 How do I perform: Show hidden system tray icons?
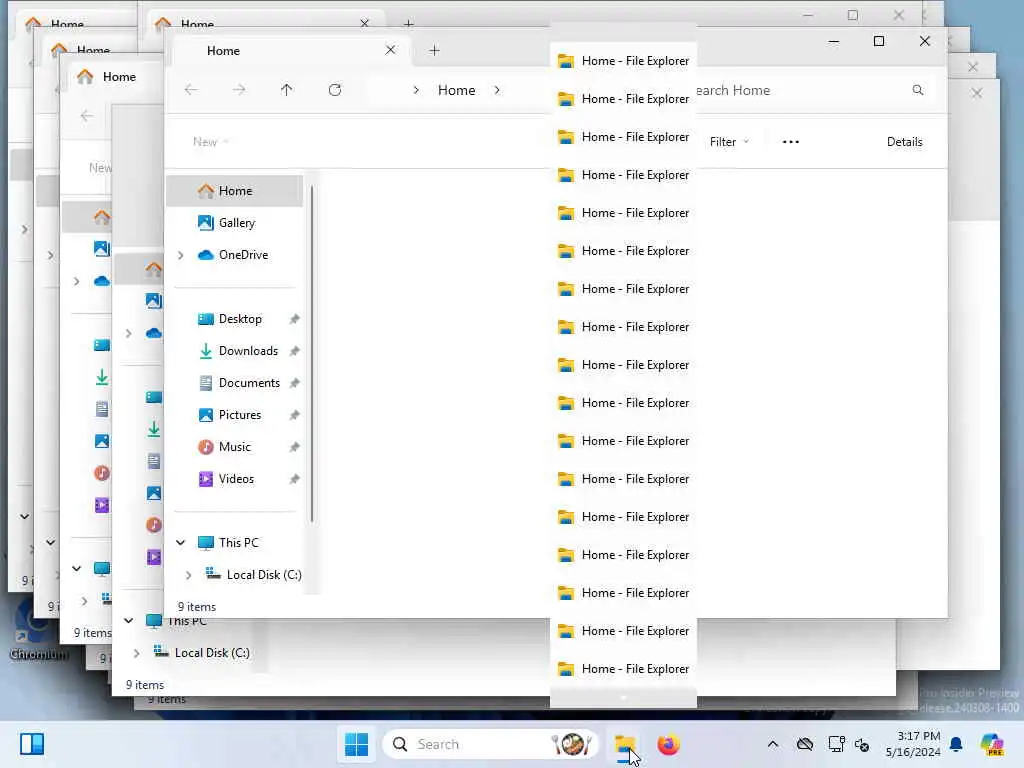click(773, 744)
